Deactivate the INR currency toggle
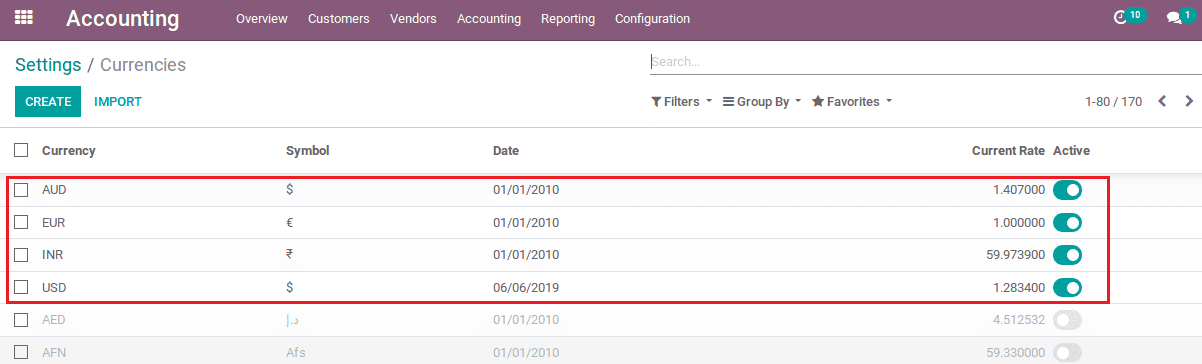Screen dimensions: 1202x364 tap(1067, 255)
